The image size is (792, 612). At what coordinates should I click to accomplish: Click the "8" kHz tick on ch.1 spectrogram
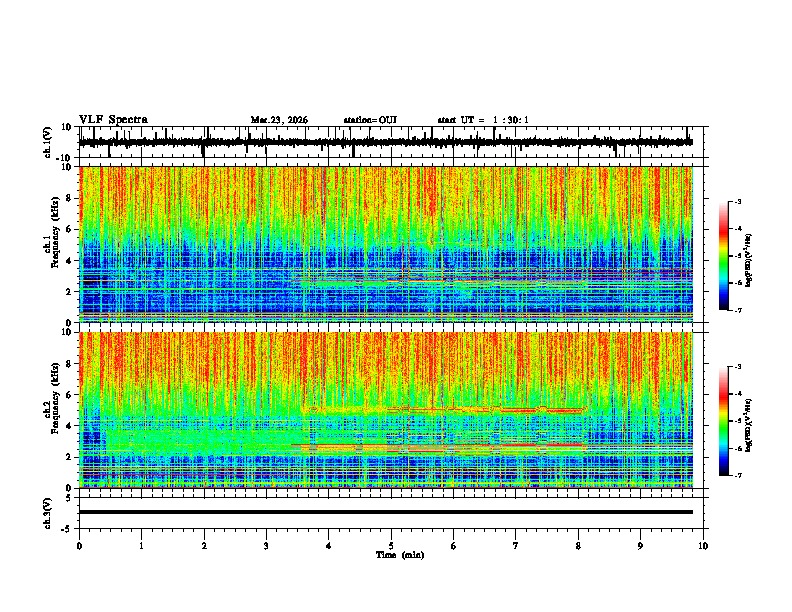click(x=69, y=198)
